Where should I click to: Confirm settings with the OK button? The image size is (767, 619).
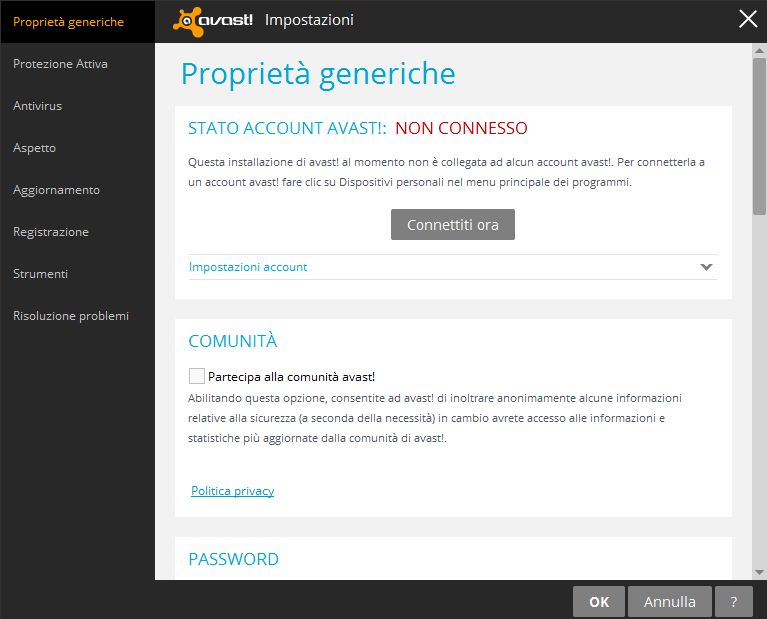point(599,602)
